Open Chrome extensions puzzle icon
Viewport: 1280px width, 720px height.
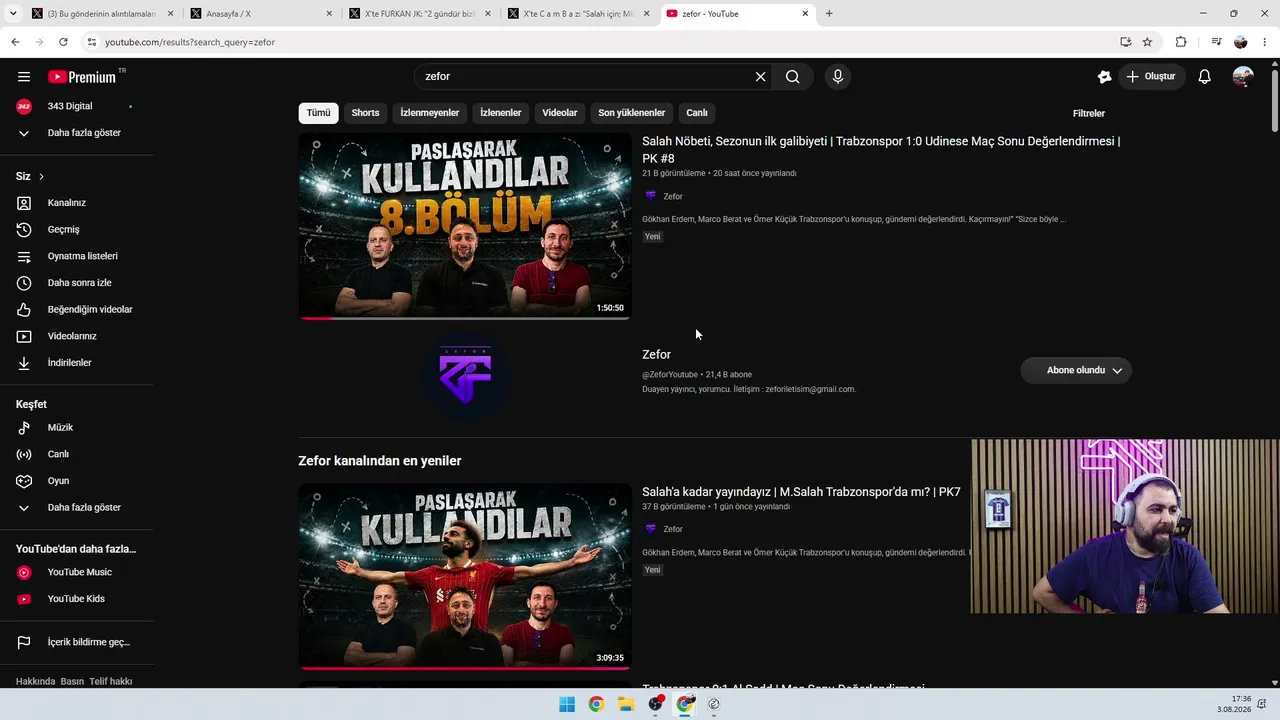tap(1181, 42)
